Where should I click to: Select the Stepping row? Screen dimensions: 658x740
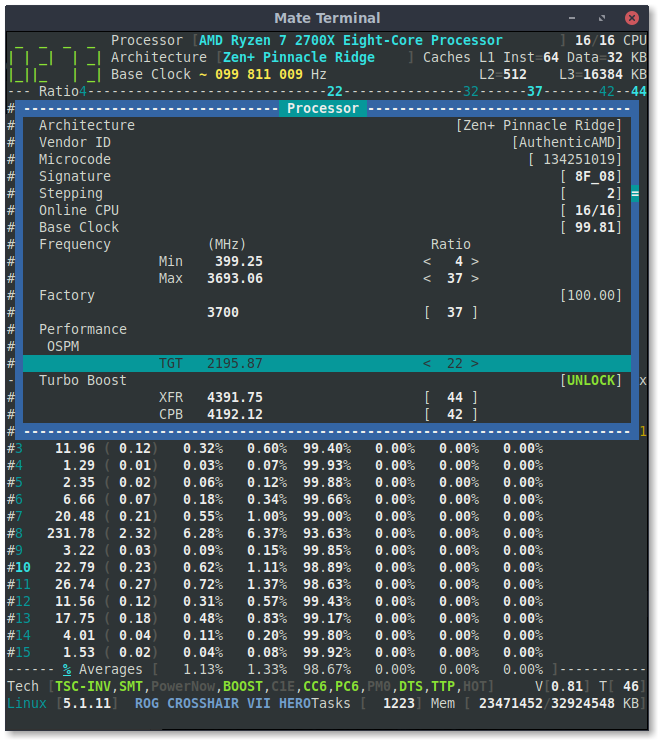[x=327, y=193]
